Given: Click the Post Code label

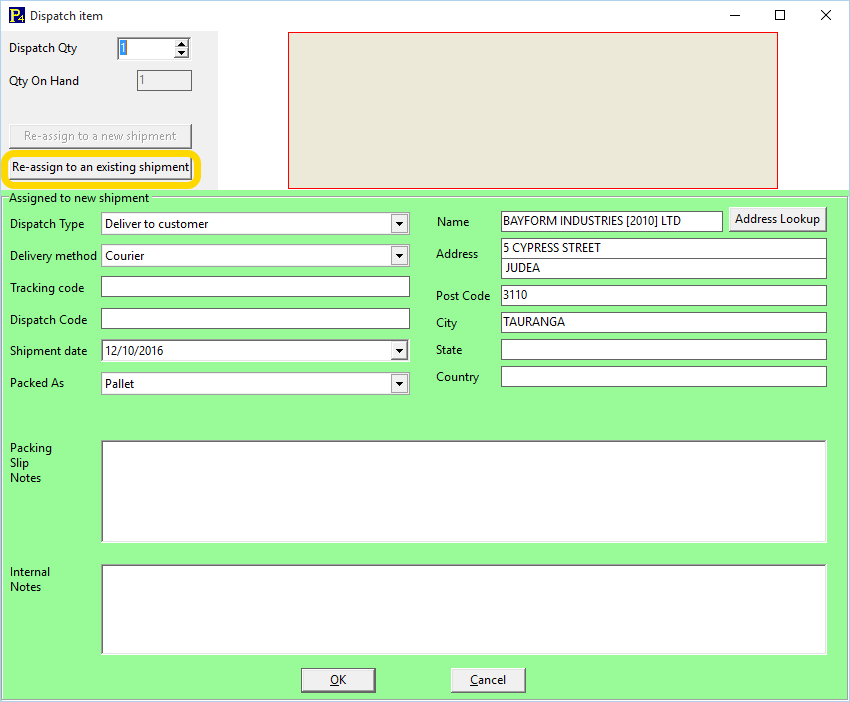Looking at the screenshot, I should click(463, 296).
